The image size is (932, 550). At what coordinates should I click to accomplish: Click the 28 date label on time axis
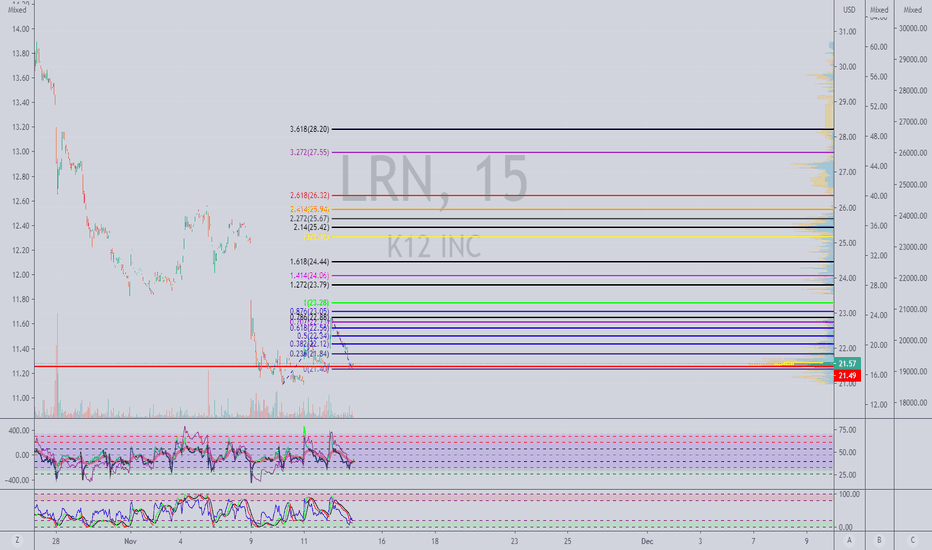tap(56, 541)
